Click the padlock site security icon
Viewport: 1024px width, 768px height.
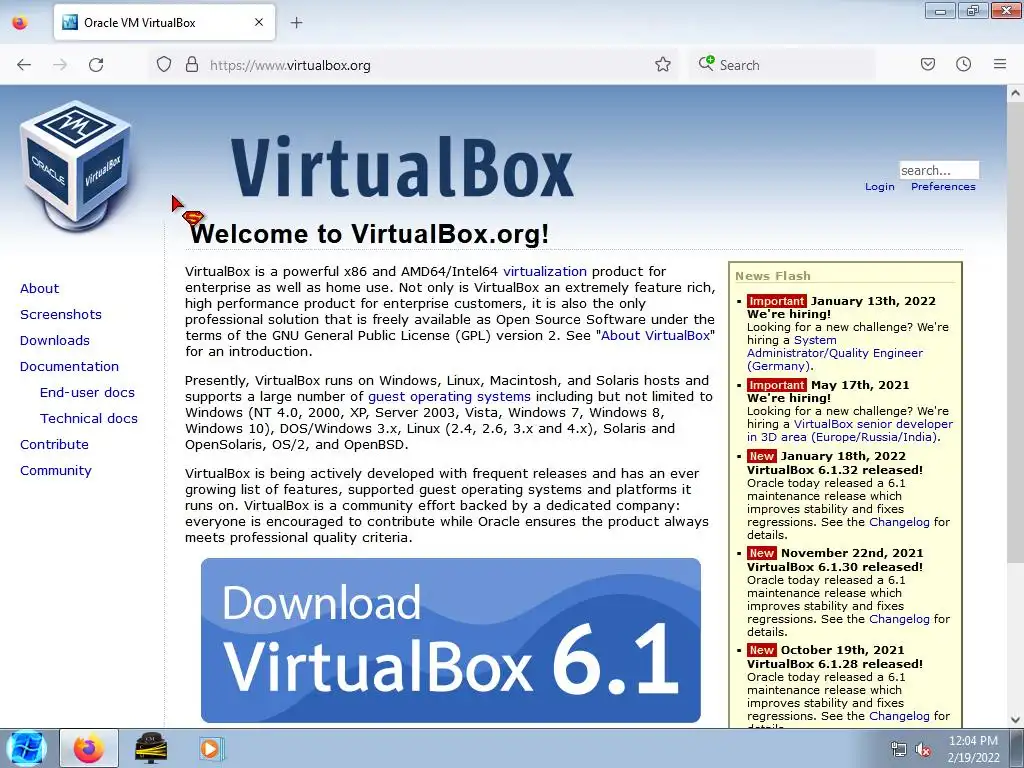(x=191, y=65)
